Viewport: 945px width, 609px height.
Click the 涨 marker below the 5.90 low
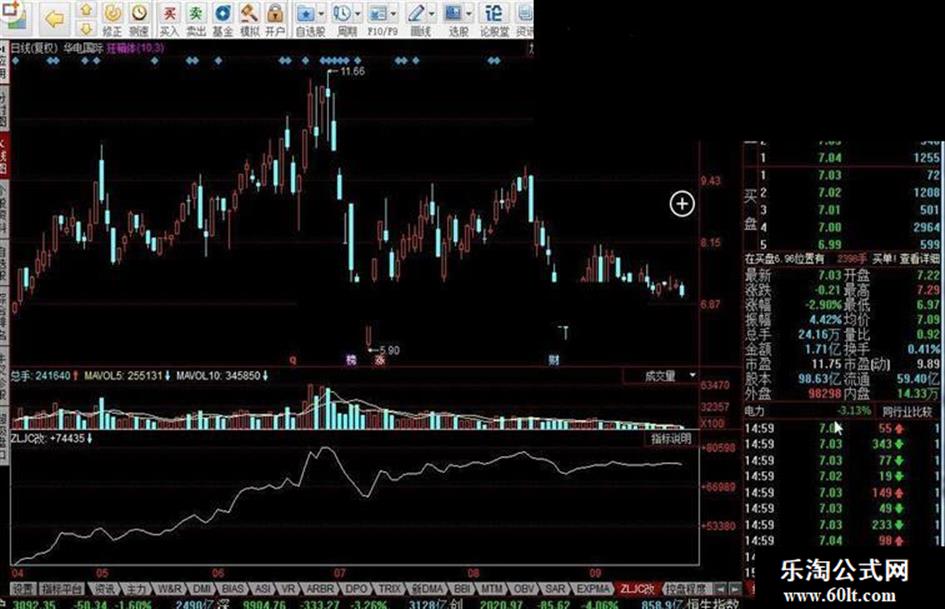380,360
